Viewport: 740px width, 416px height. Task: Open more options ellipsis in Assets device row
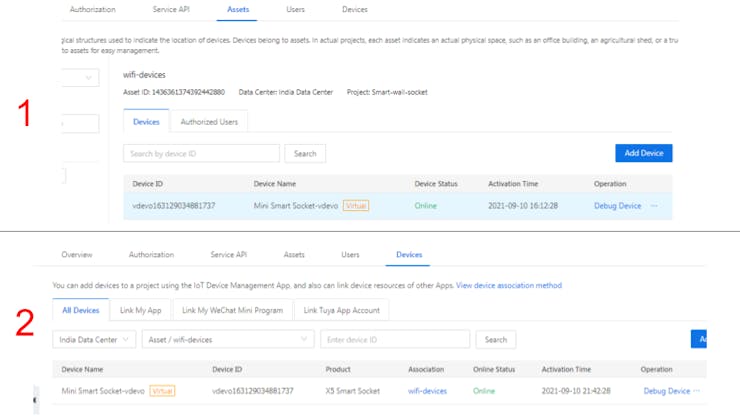pyautogui.click(x=654, y=206)
